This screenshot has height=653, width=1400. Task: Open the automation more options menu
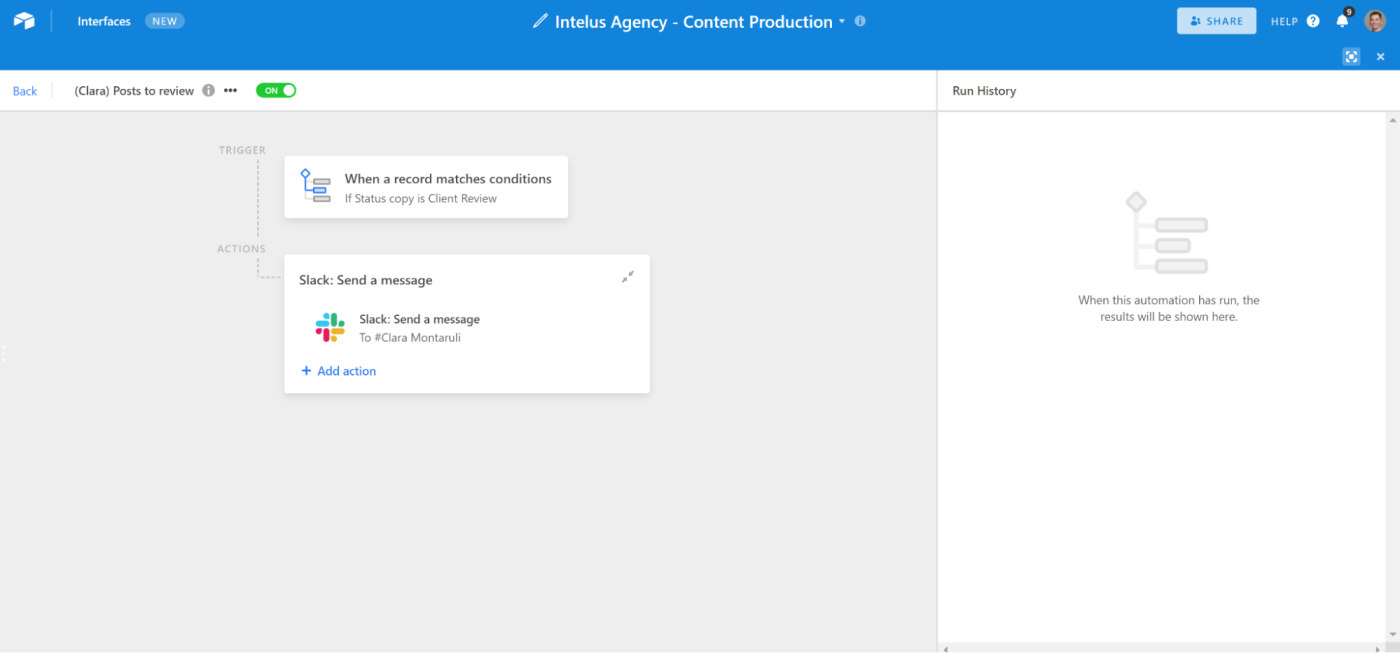(x=231, y=90)
